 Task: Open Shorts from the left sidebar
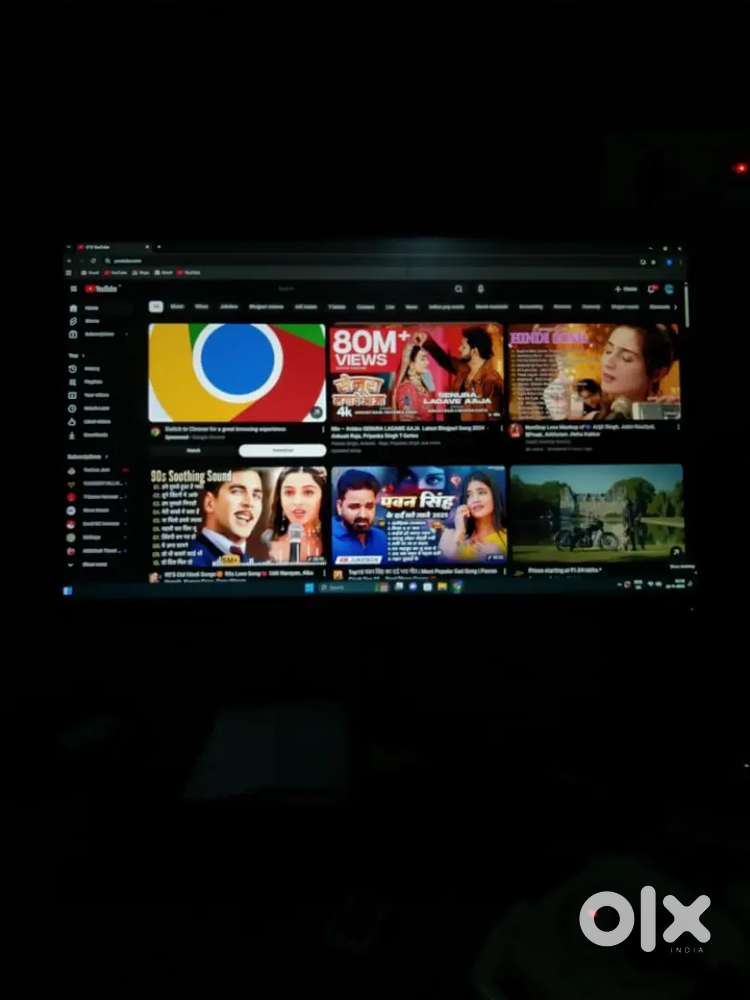(x=90, y=321)
